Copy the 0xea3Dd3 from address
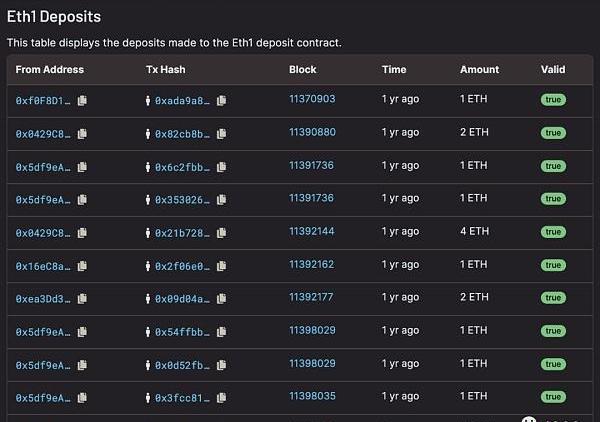 82,298
